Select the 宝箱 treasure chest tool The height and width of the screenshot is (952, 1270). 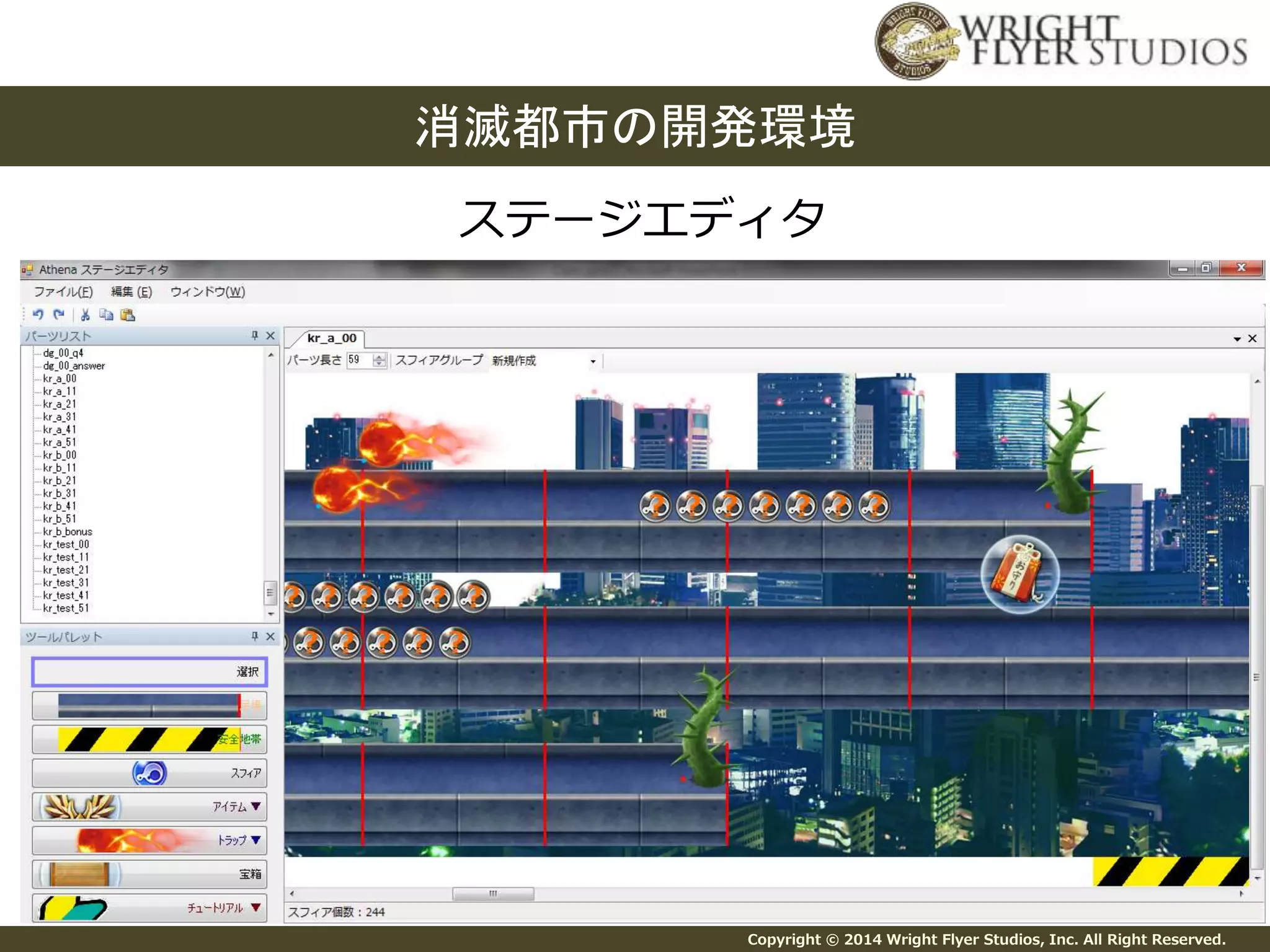point(149,874)
